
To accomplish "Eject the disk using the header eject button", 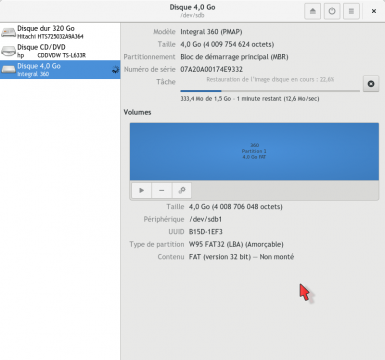I will [x=313, y=11].
